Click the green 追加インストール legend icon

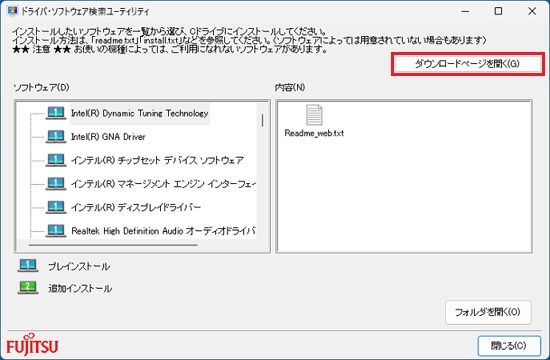pos(28,288)
